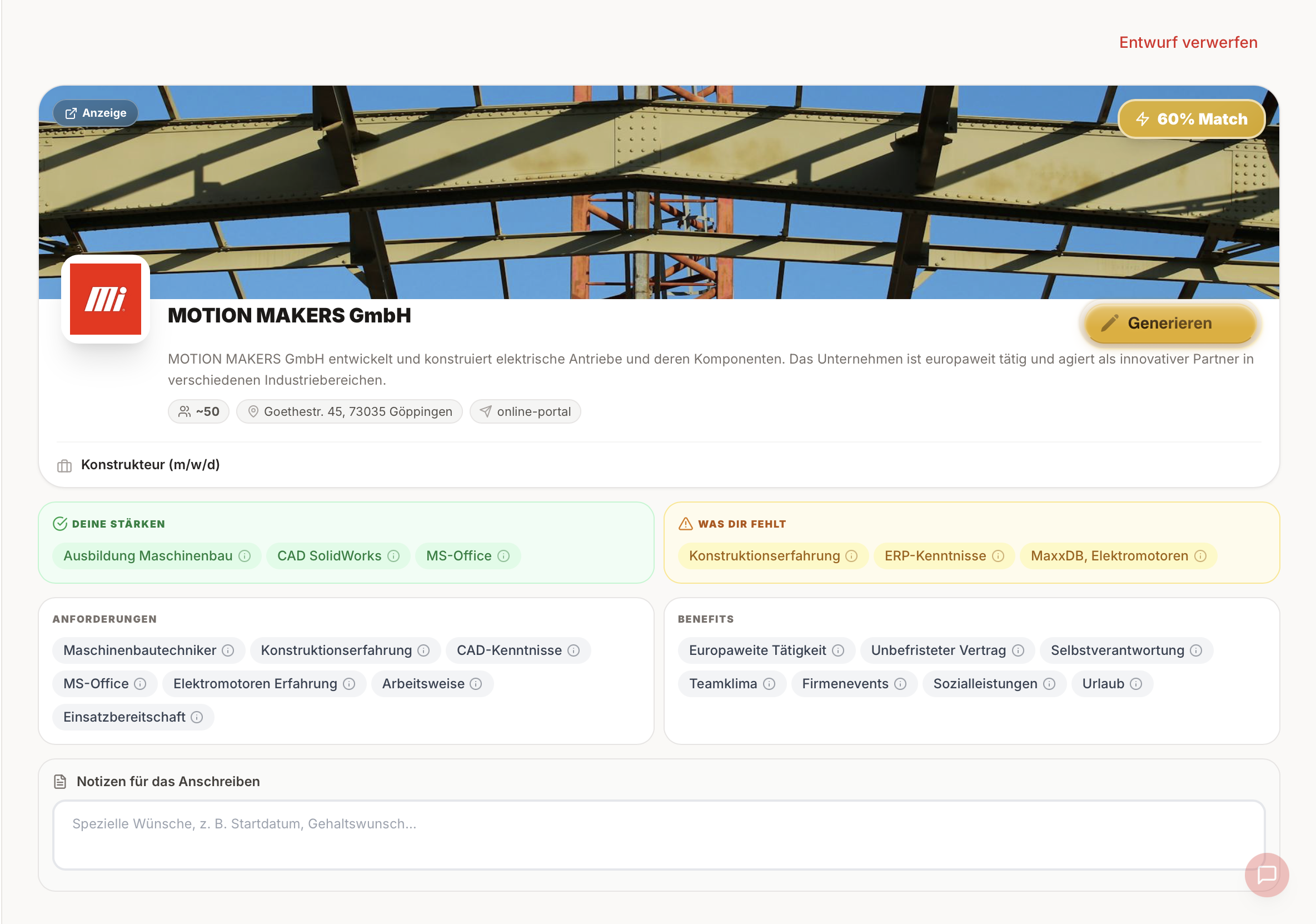This screenshot has height=924, width=1316.
Task: Click the Ausbildung Maschinenbau tag text
Action: (x=148, y=555)
